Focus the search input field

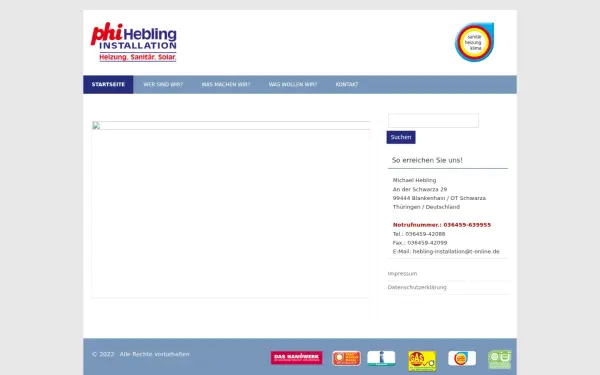pyautogui.click(x=433, y=121)
